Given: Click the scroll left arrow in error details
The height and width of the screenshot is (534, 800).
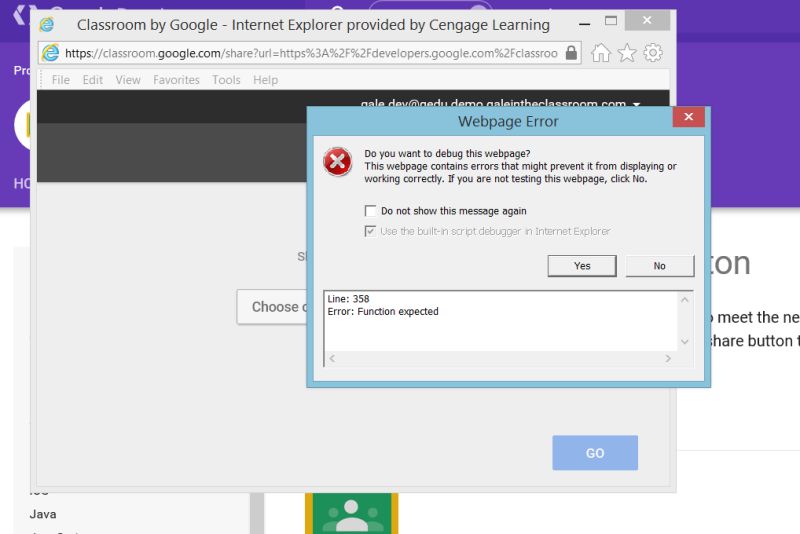Looking at the screenshot, I should pos(332,359).
